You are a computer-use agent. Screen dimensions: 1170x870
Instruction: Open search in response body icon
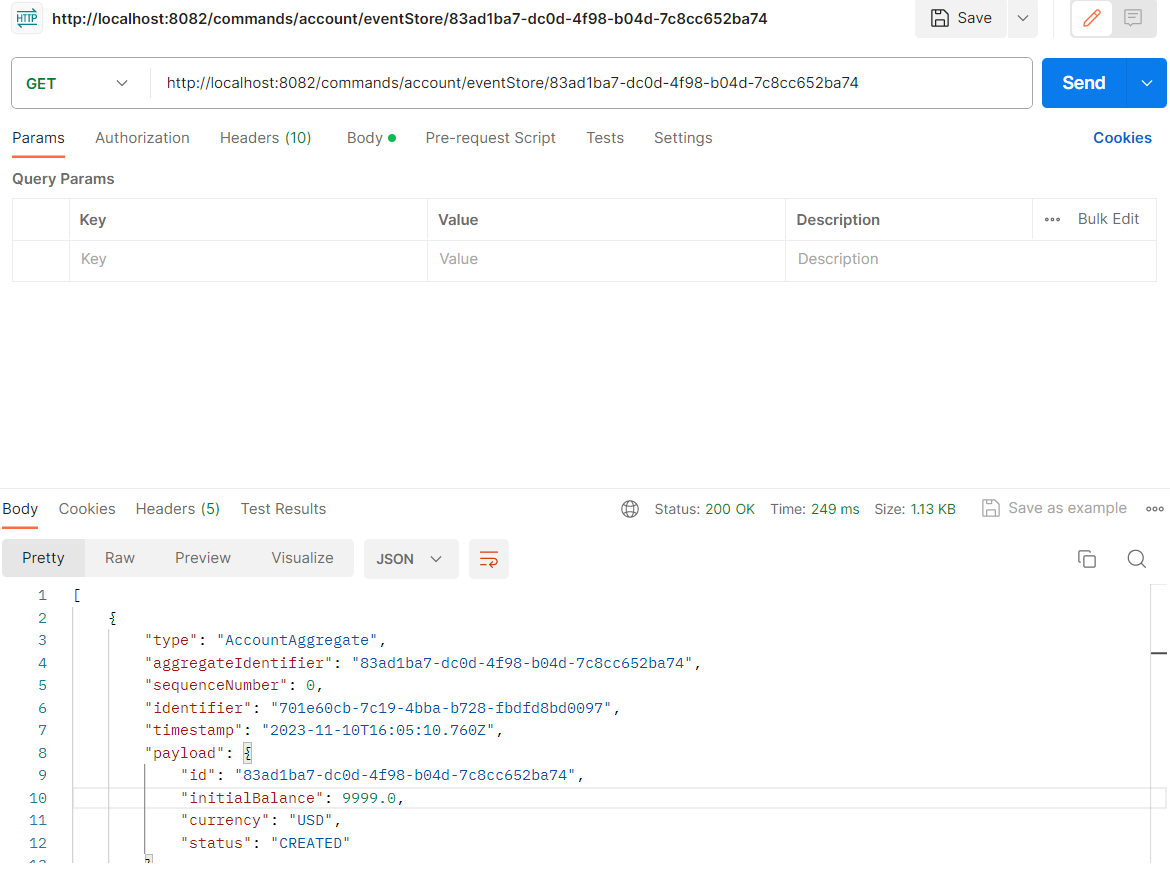(1136, 559)
